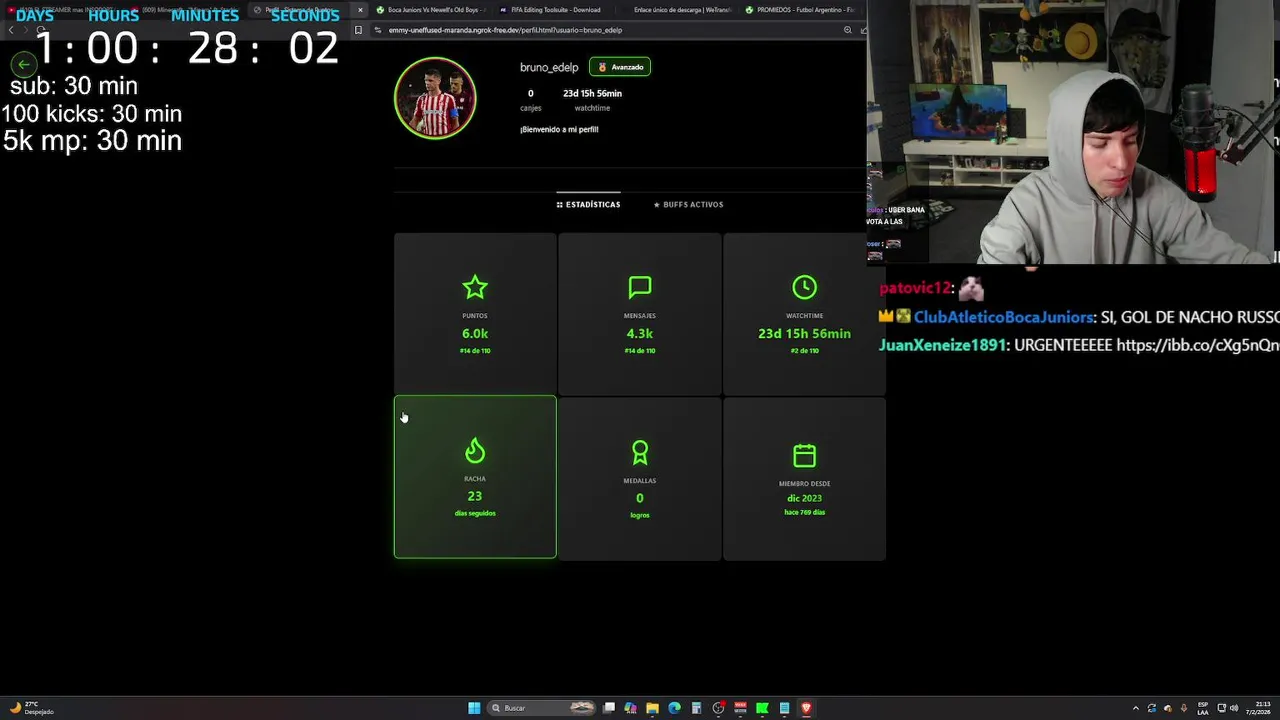The image size is (1280, 720).
Task: Click the microphone tray icon
Action: (x=1184, y=708)
